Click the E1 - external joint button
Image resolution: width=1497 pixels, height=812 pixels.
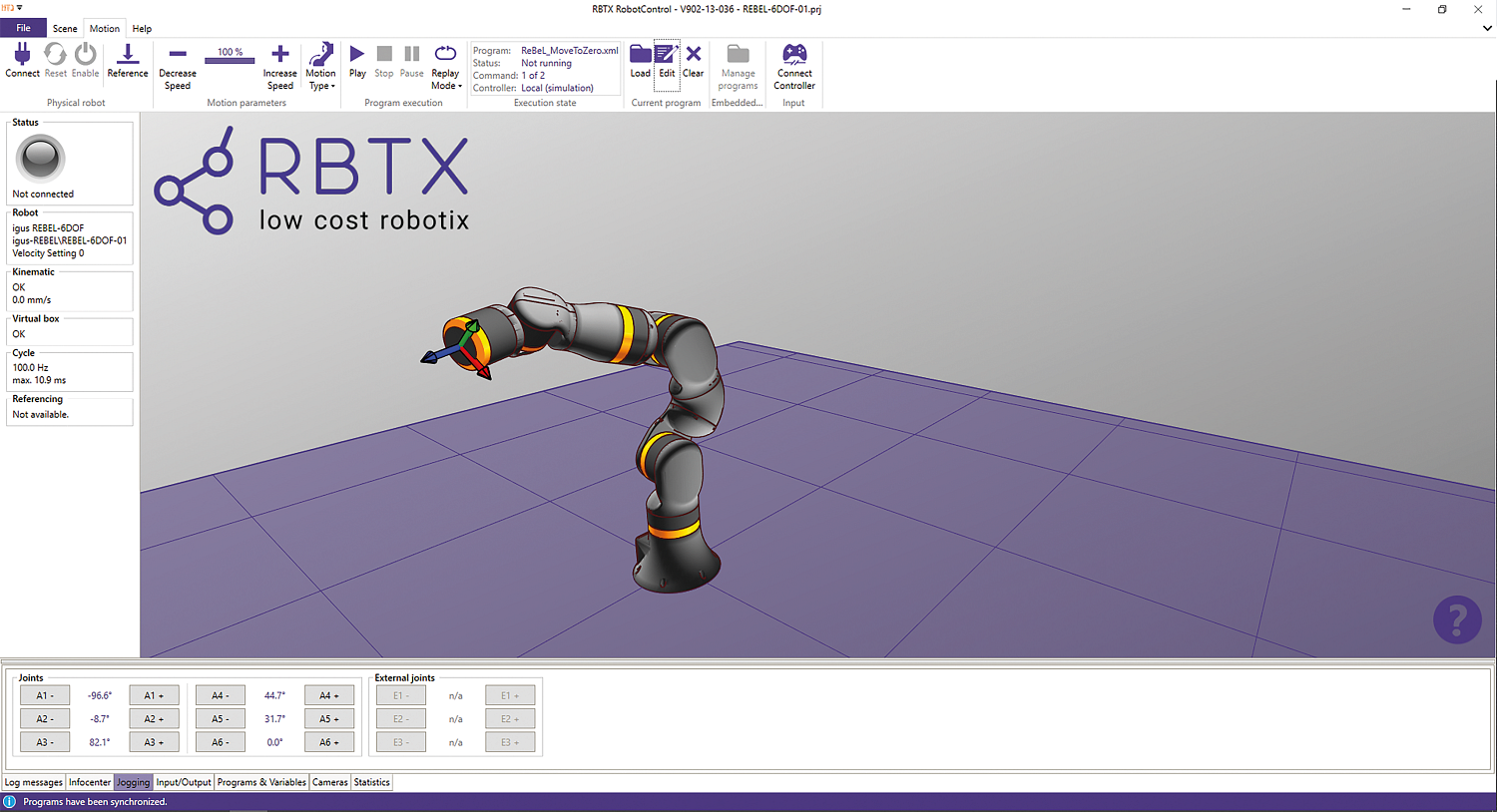coord(401,695)
